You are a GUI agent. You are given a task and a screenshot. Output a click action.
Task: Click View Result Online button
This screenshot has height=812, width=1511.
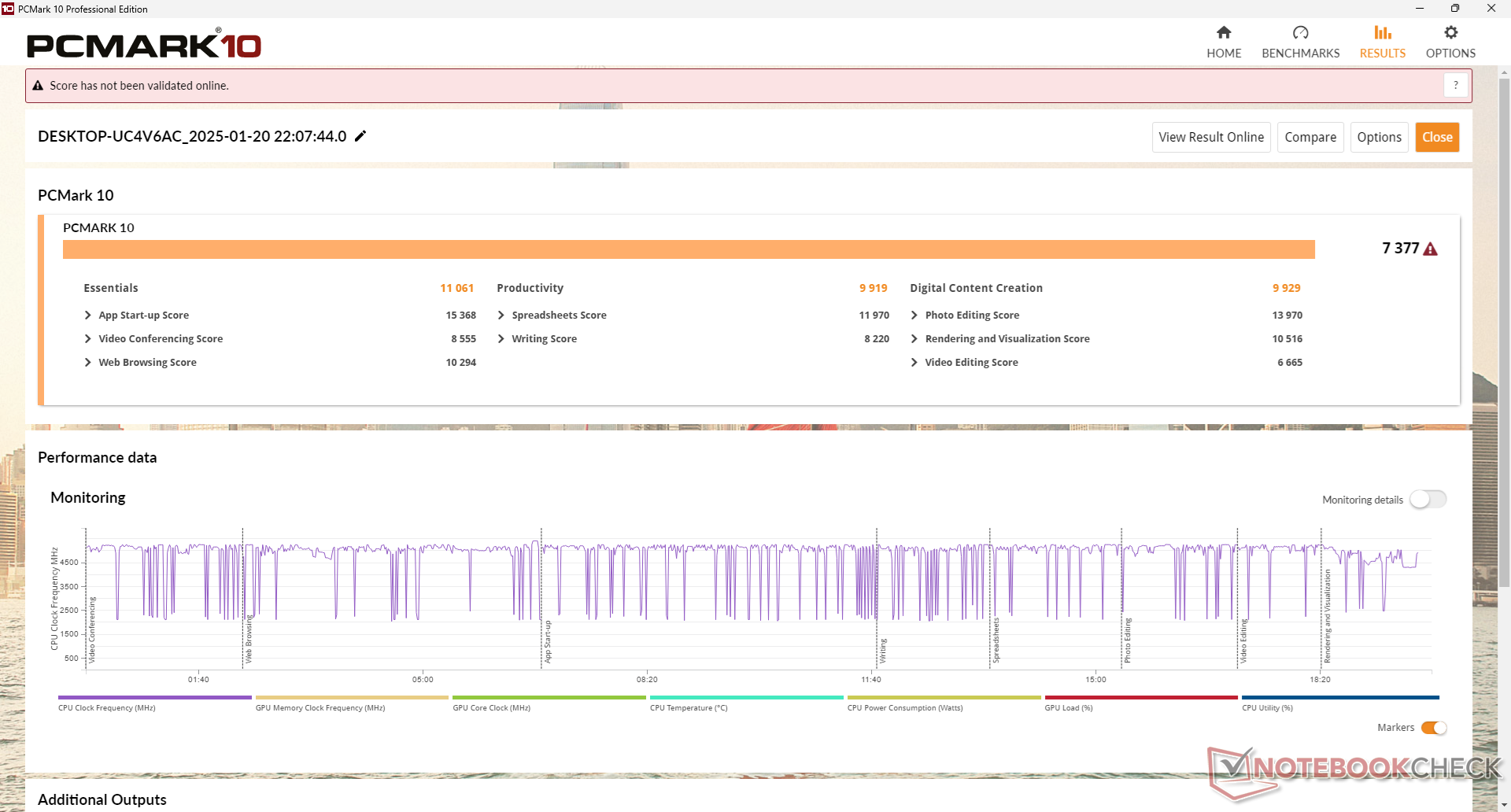point(1211,137)
